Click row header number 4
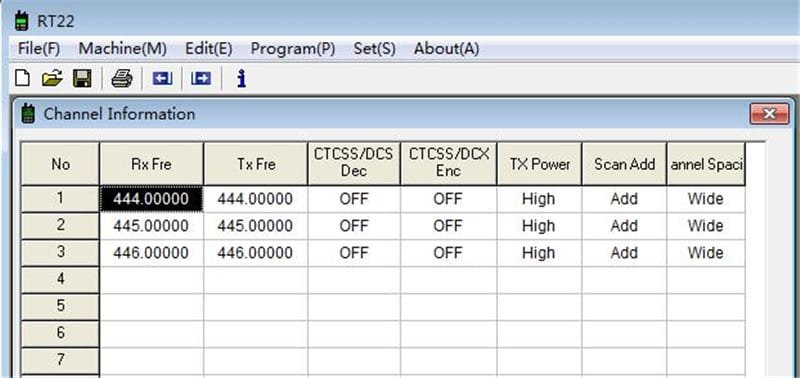This screenshot has width=800, height=378. click(60, 280)
